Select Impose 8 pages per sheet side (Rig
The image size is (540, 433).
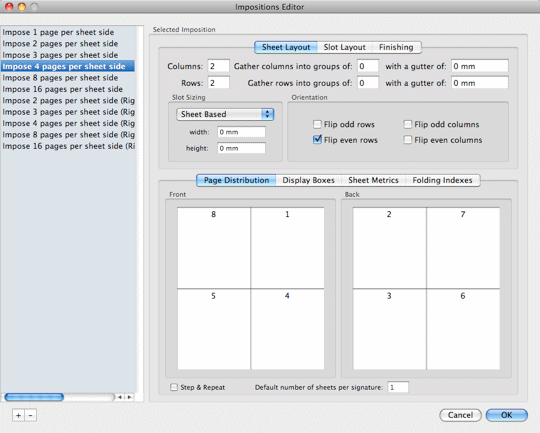coord(68,135)
